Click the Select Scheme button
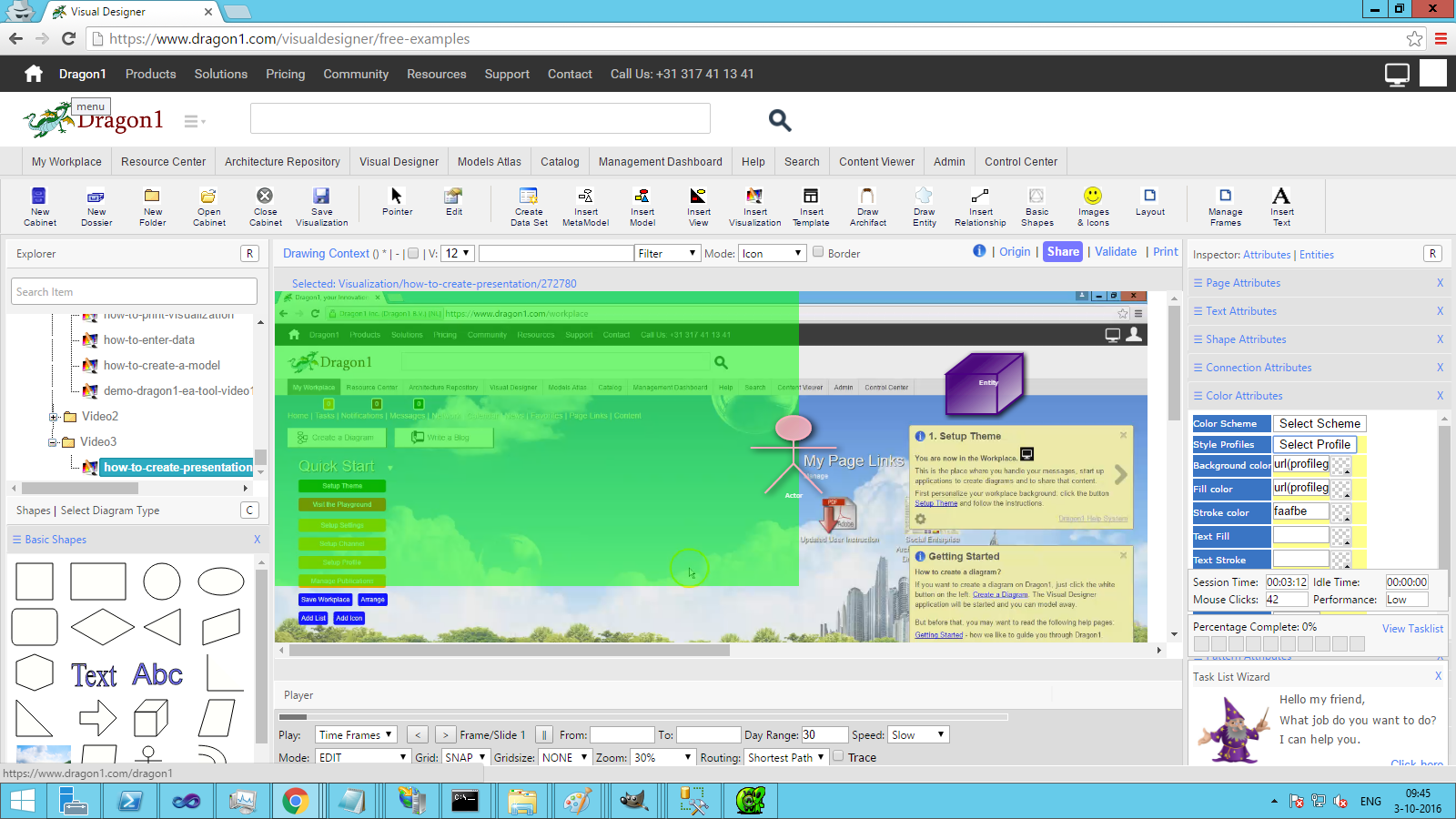Viewport: 1456px width, 819px height. pyautogui.click(x=1319, y=423)
